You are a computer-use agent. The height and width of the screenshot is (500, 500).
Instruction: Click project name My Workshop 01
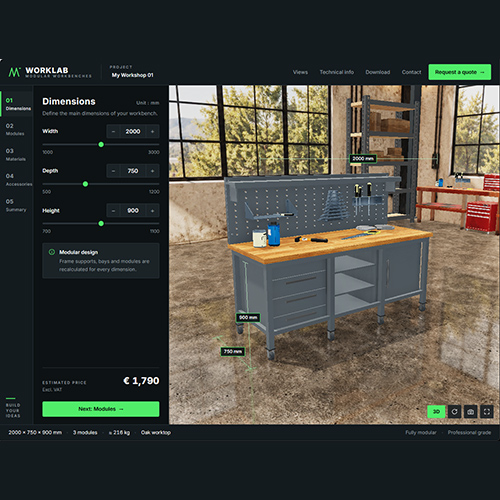point(133,75)
